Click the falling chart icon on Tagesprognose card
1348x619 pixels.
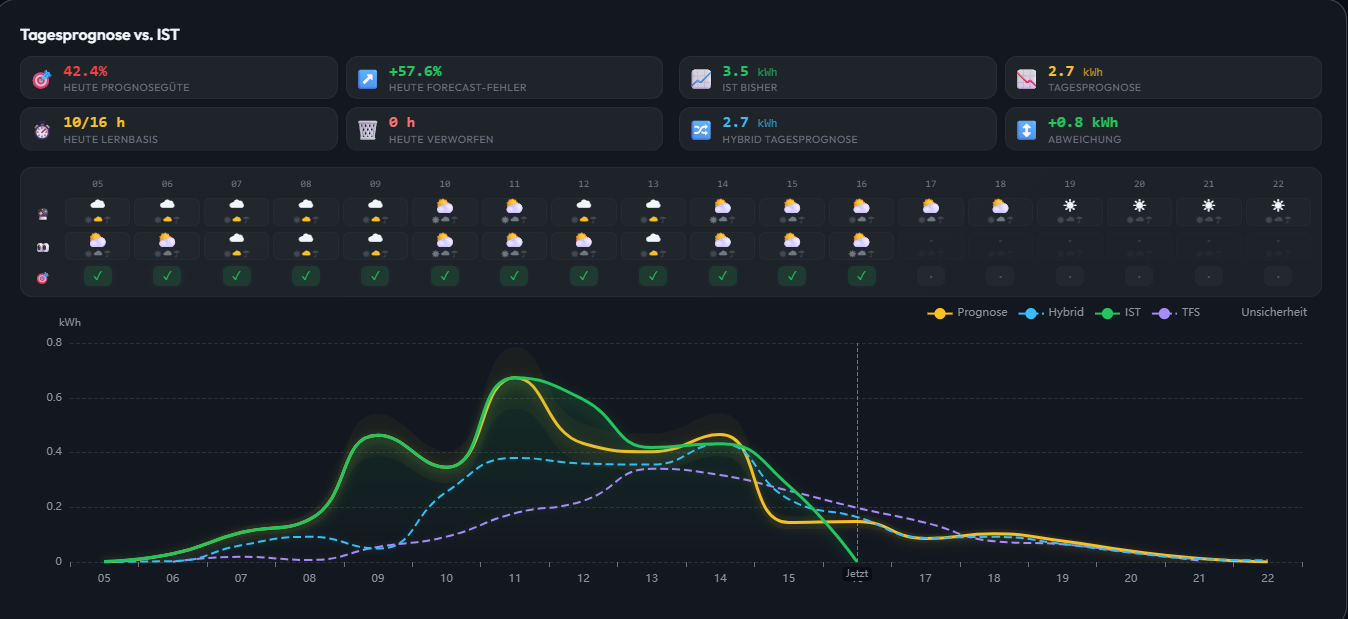coord(1027,78)
